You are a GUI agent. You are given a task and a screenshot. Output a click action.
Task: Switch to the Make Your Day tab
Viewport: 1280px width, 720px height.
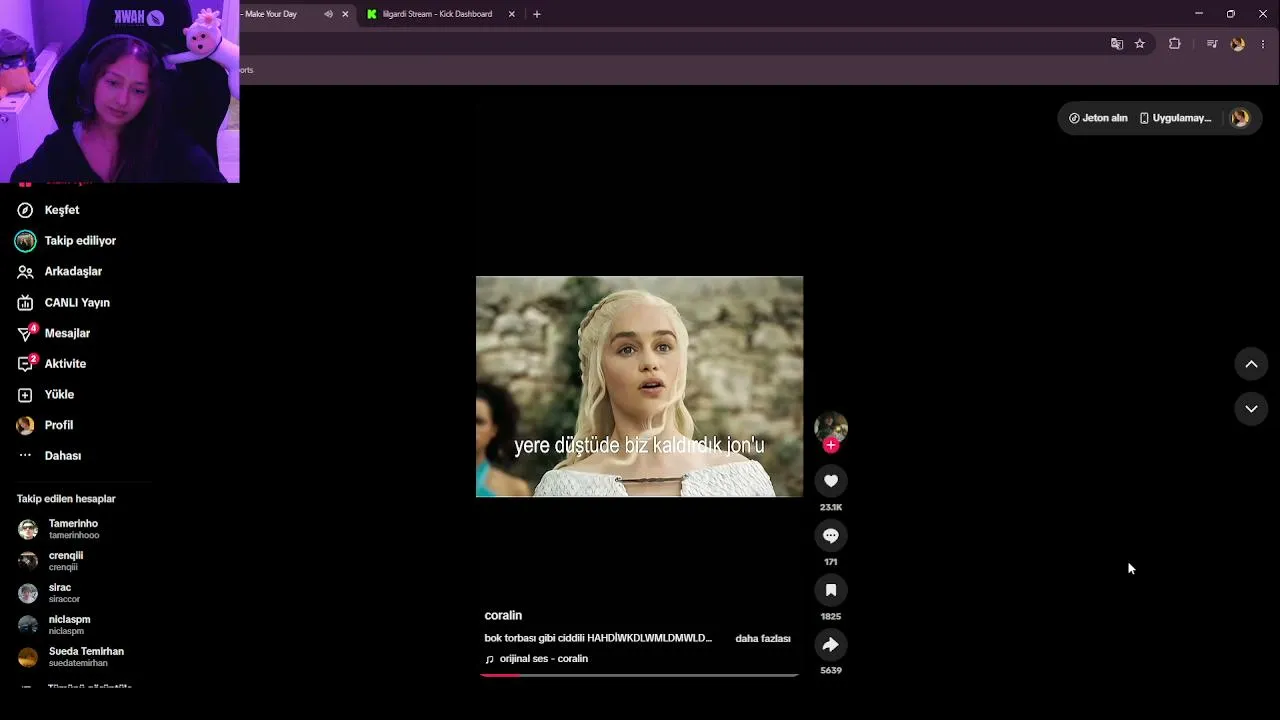point(270,14)
